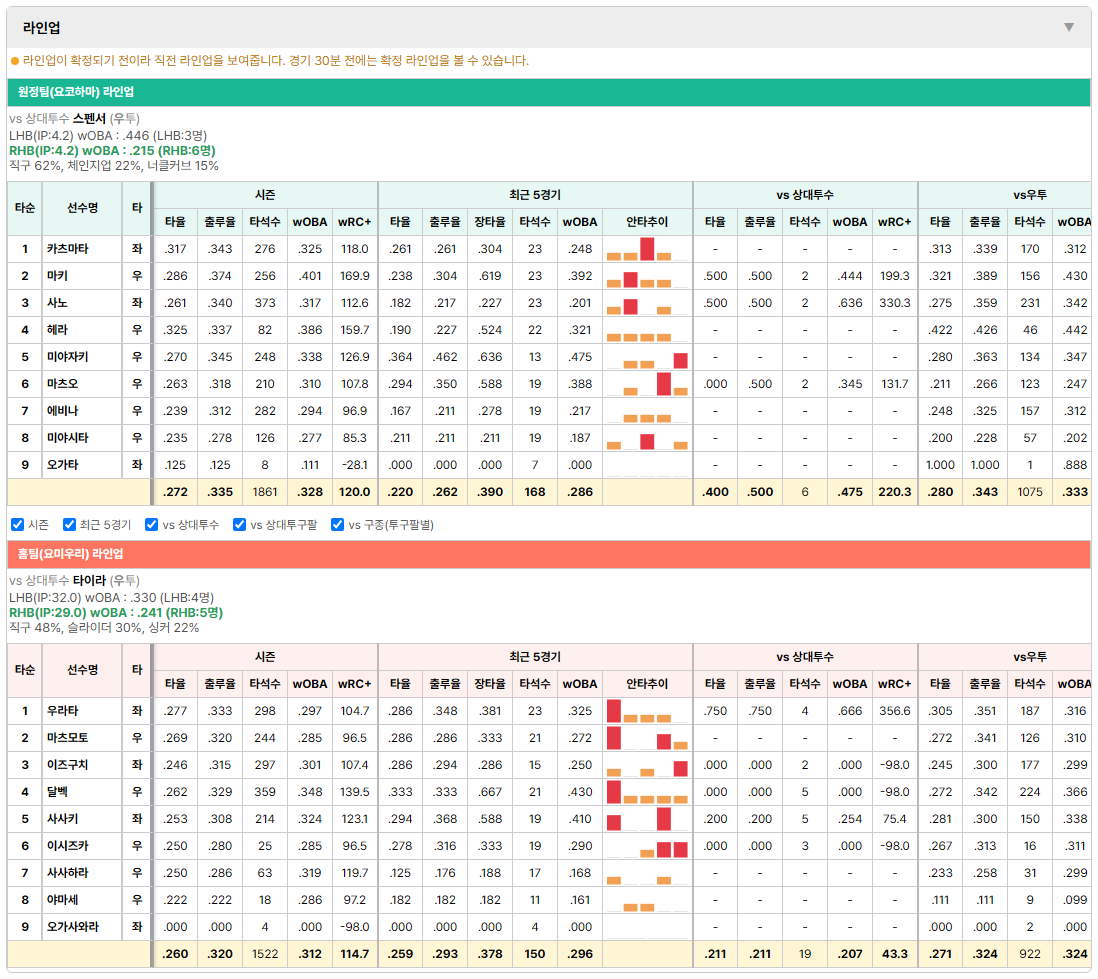Screen dimensions: 1098x979
Task: Toggle the vs 상대투수 checkbox
Action: (x=151, y=525)
